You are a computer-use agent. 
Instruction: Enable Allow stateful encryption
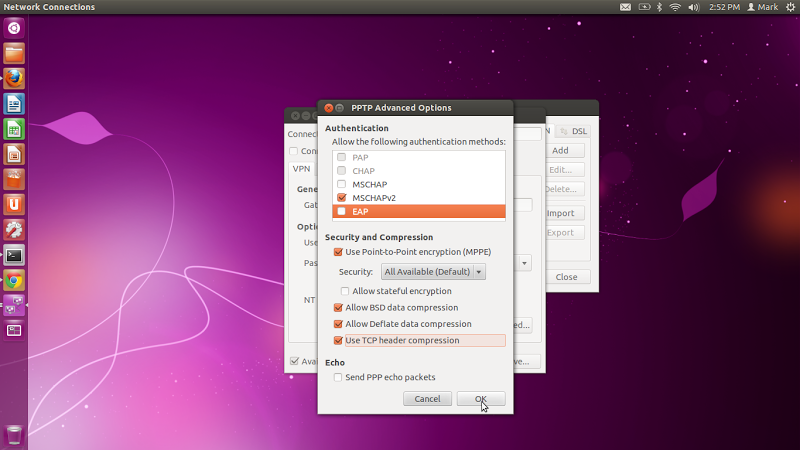coord(345,291)
